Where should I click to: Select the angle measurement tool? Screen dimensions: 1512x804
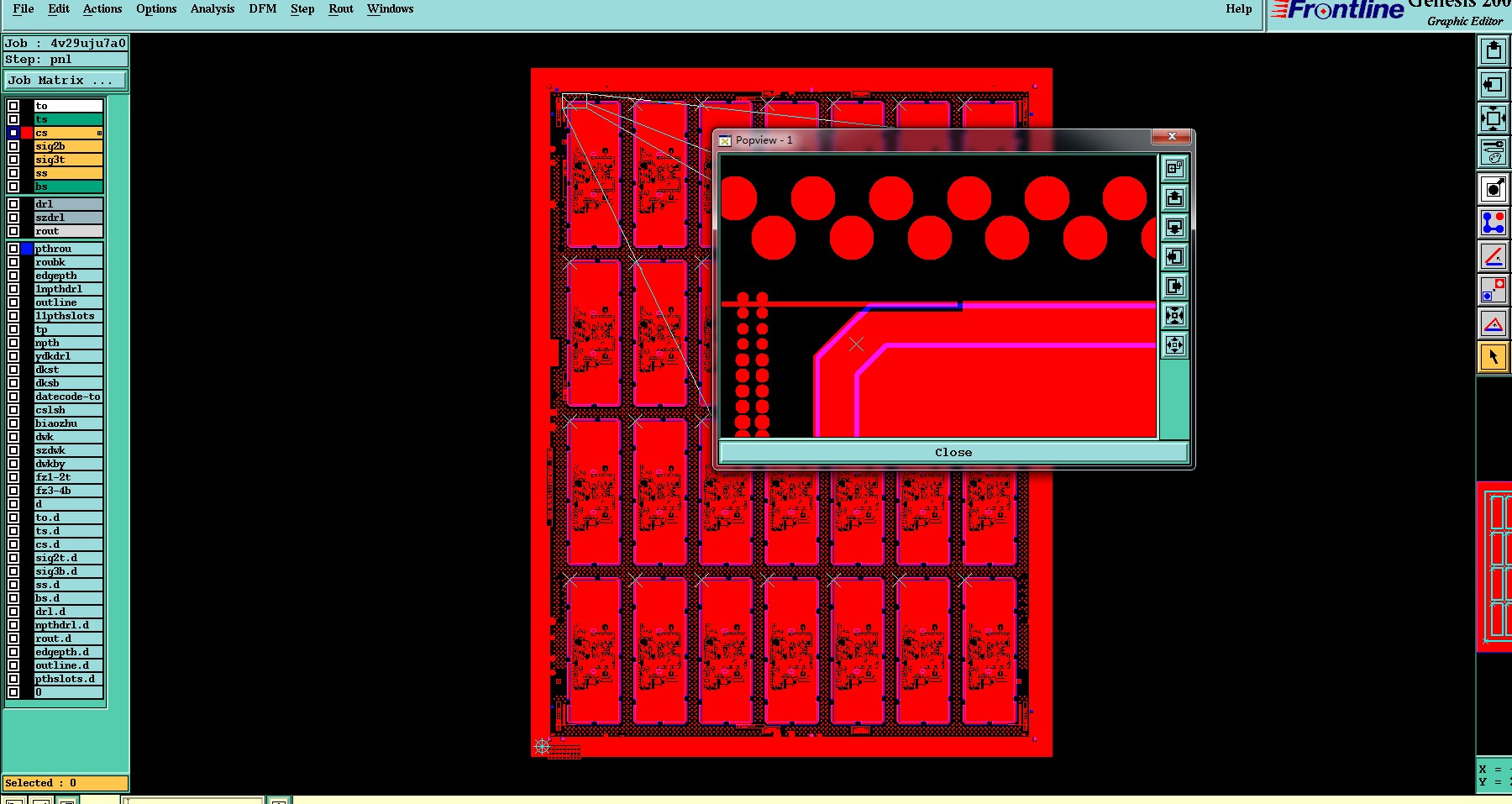coord(1494,256)
